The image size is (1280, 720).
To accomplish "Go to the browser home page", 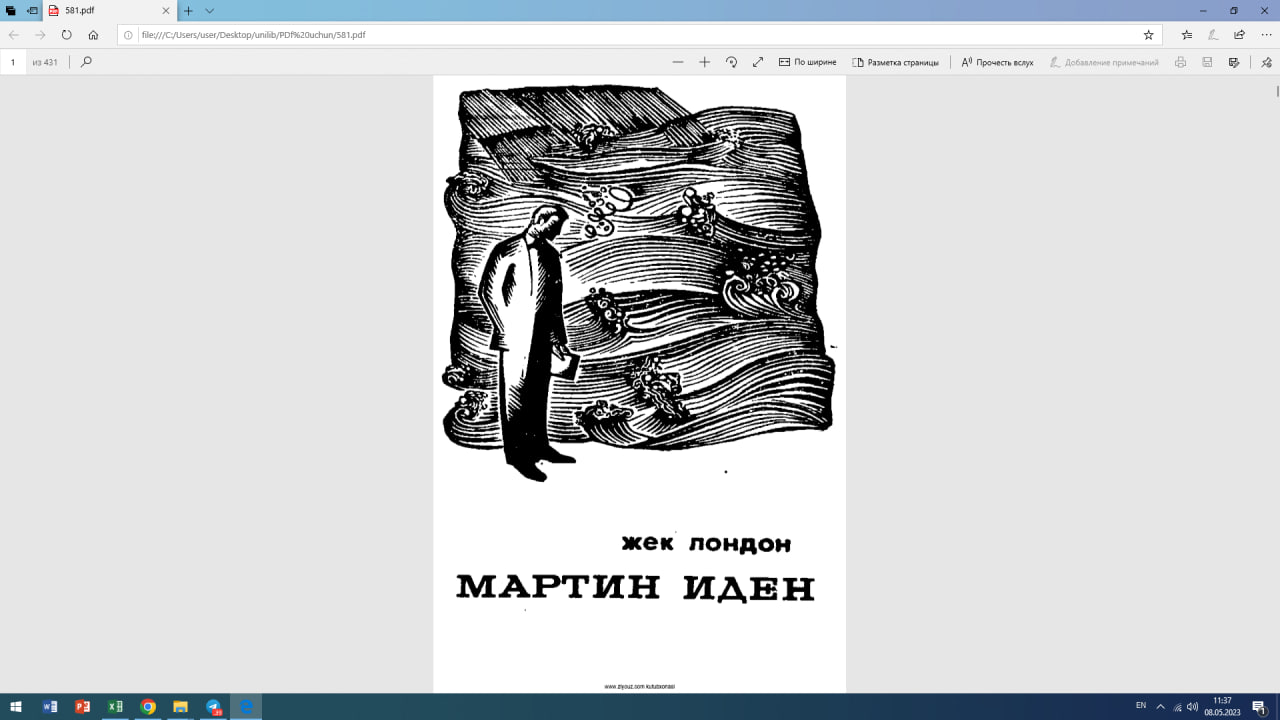I will [x=93, y=34].
